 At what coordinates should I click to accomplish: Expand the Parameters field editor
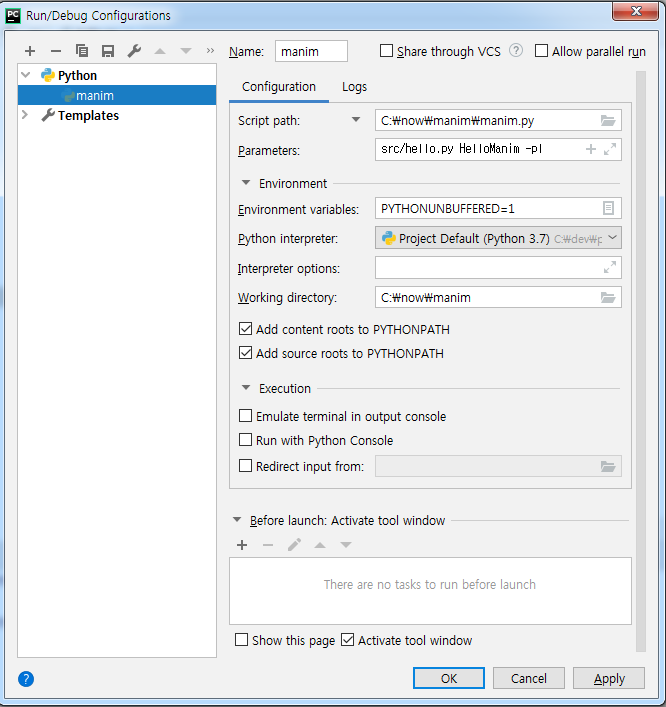(610, 149)
